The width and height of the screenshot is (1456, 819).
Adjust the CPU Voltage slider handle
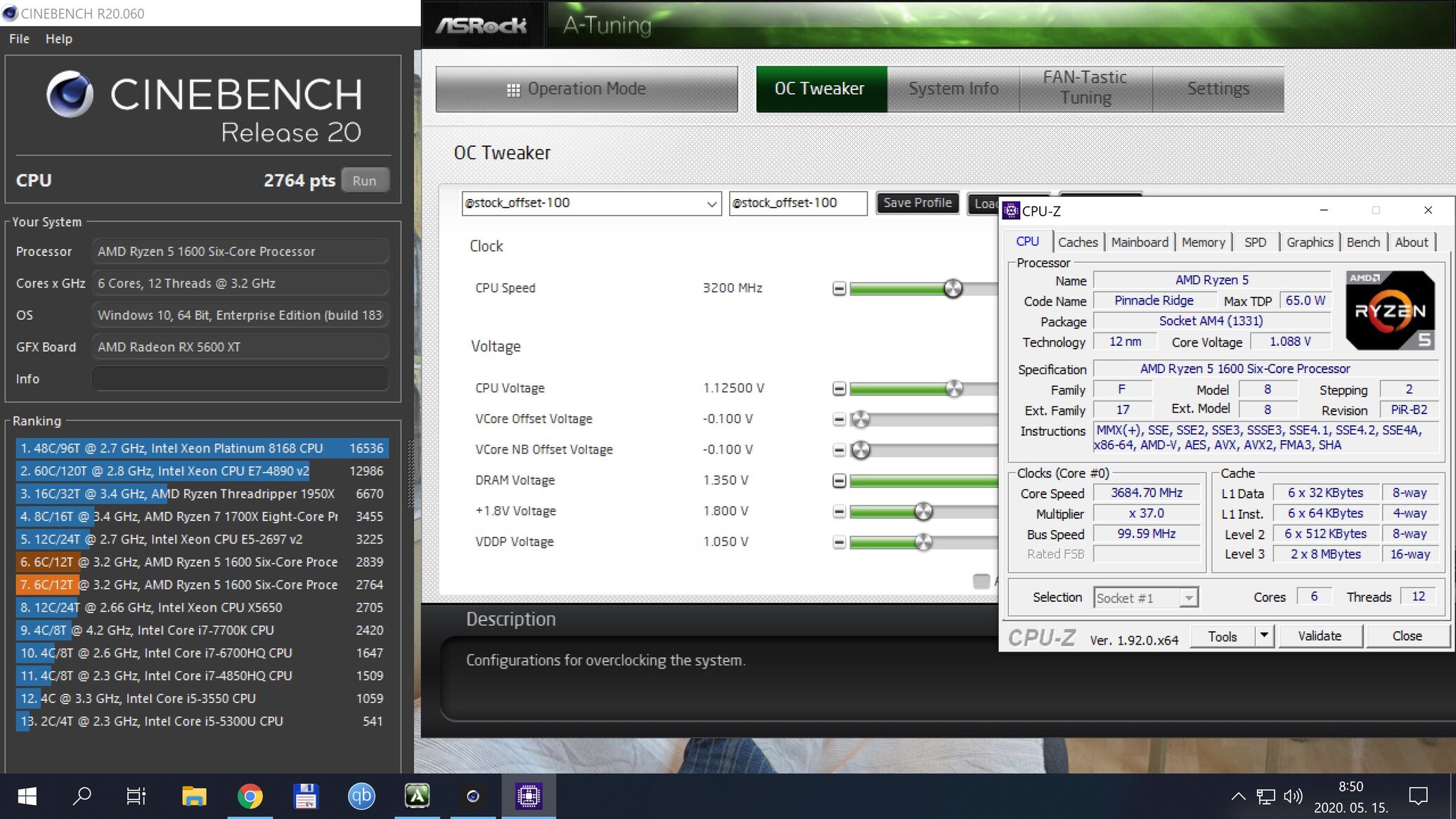click(x=954, y=389)
